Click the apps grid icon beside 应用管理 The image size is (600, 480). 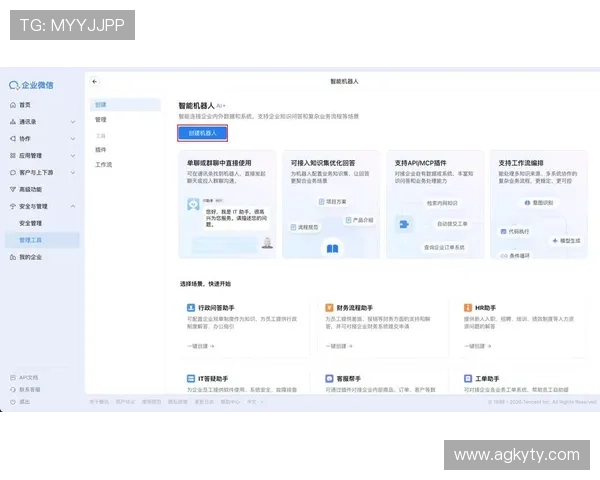(x=13, y=155)
